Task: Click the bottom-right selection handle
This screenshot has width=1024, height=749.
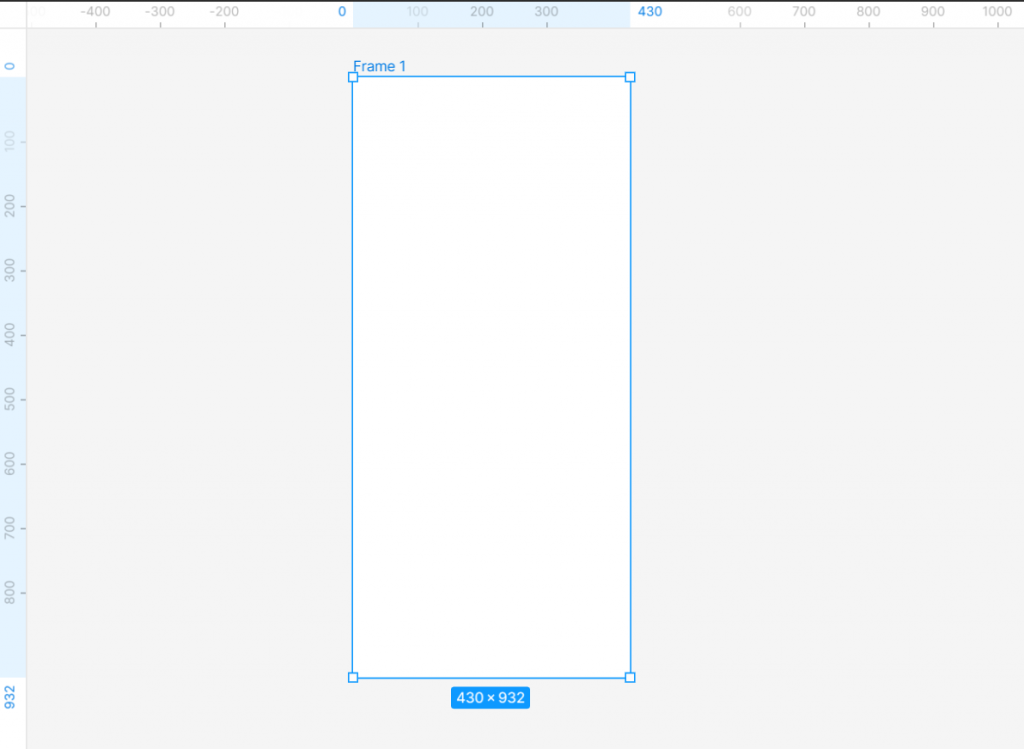Action: coord(630,677)
